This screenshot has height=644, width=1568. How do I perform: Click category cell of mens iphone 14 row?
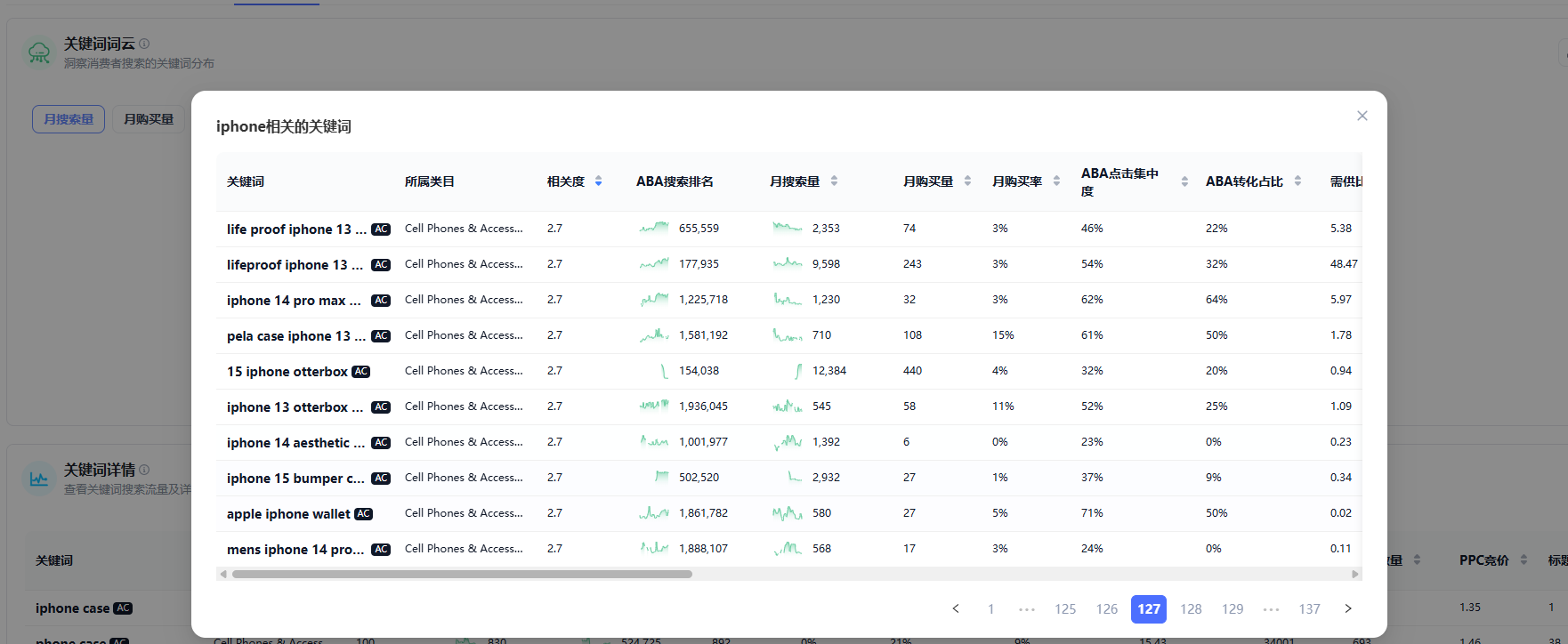coord(464,549)
